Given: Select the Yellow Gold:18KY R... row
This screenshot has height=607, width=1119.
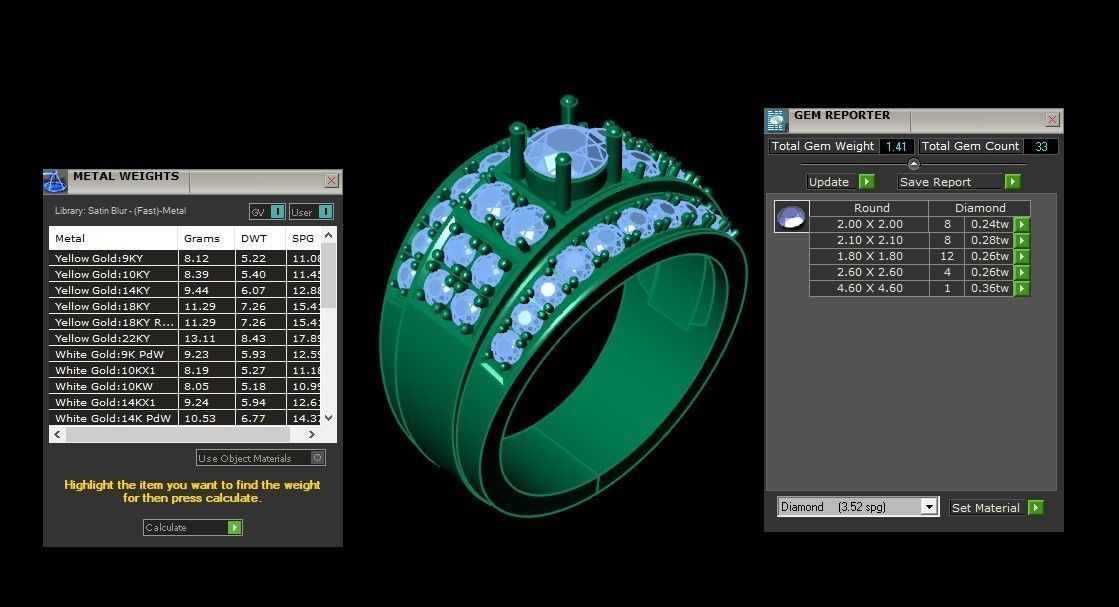Looking at the screenshot, I should [x=185, y=322].
